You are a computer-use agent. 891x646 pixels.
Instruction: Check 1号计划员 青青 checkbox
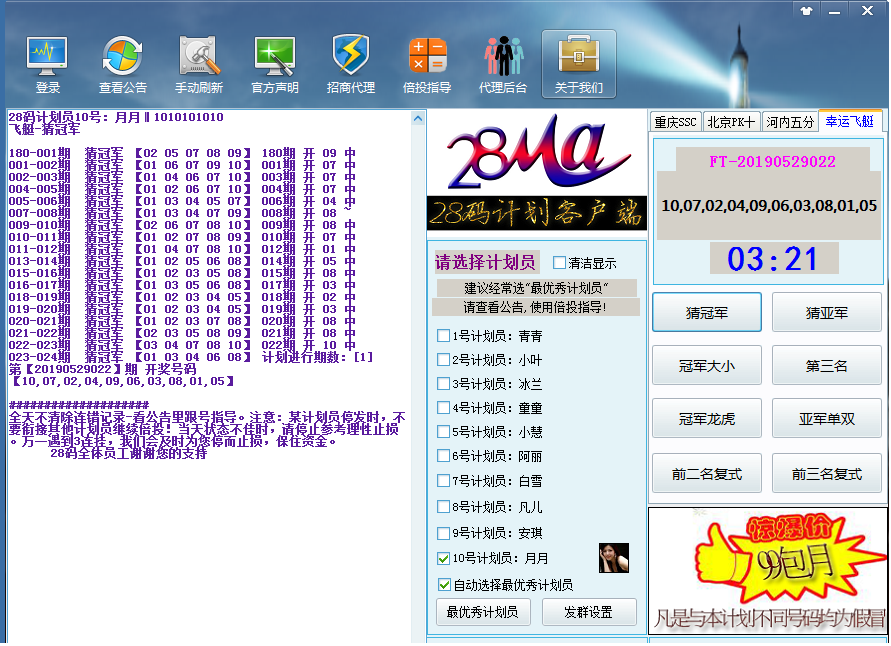pos(444,336)
